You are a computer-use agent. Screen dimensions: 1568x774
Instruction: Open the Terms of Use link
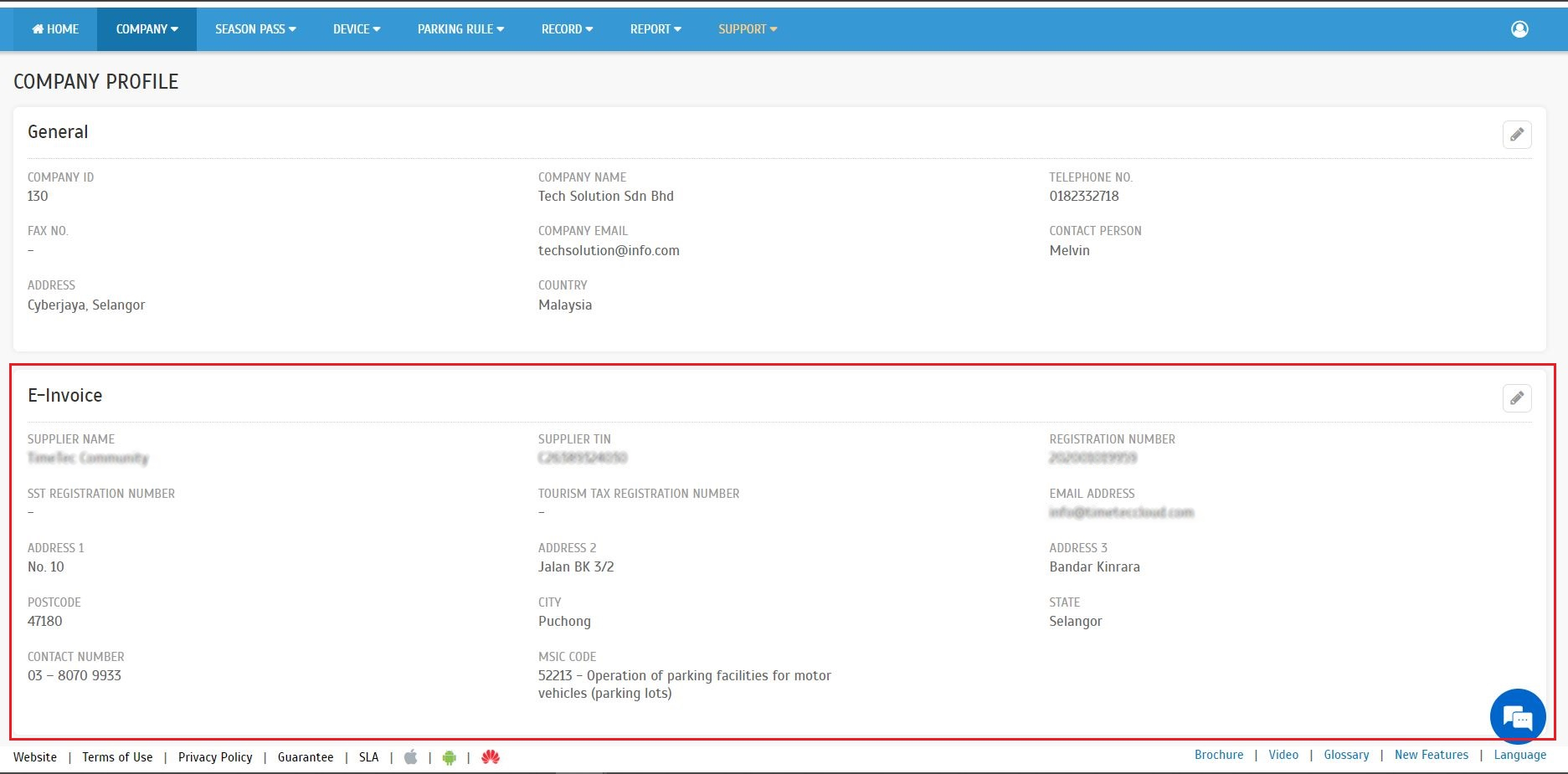(x=117, y=757)
